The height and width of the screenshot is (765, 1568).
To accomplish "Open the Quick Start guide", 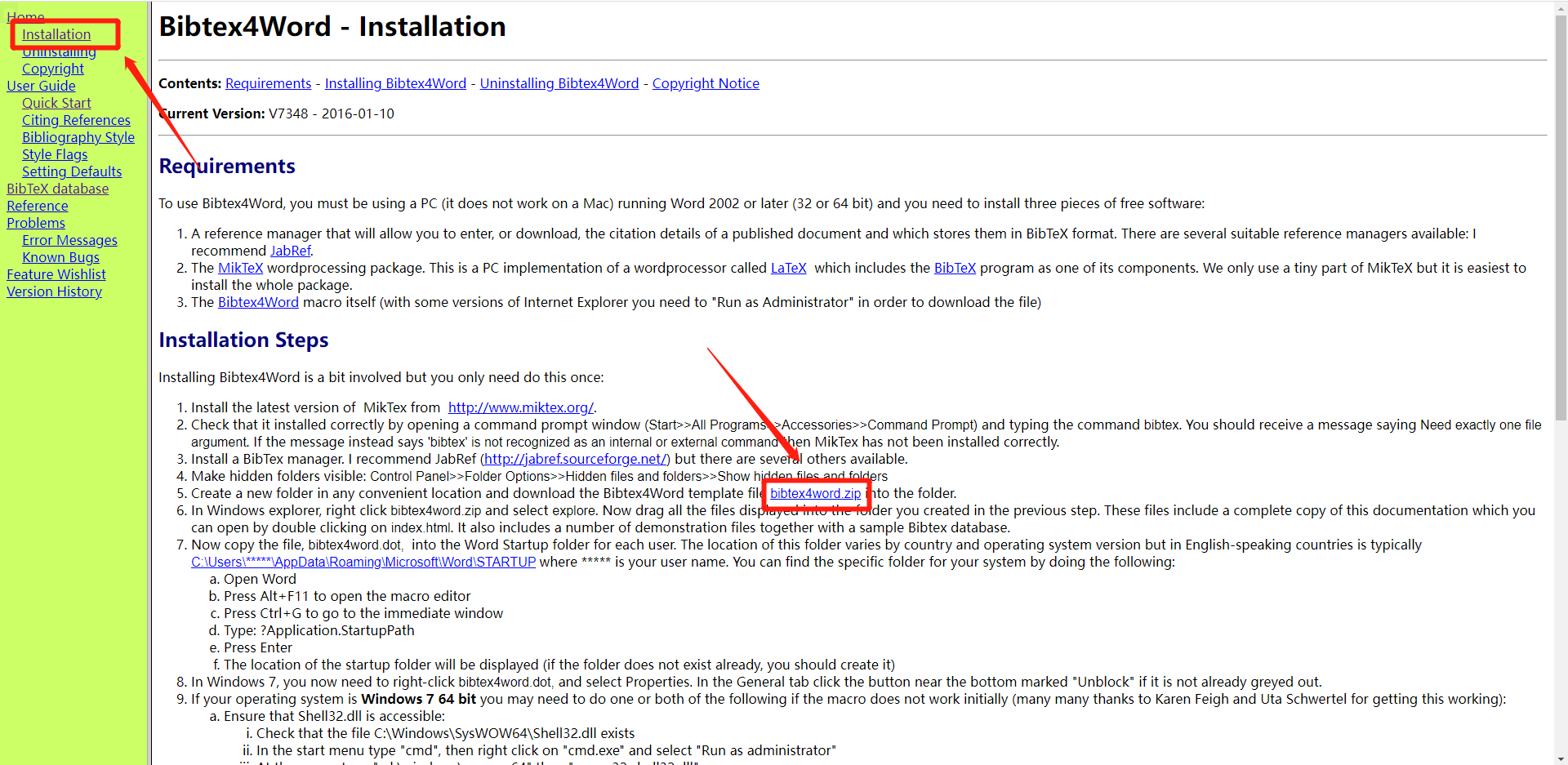I will point(56,103).
